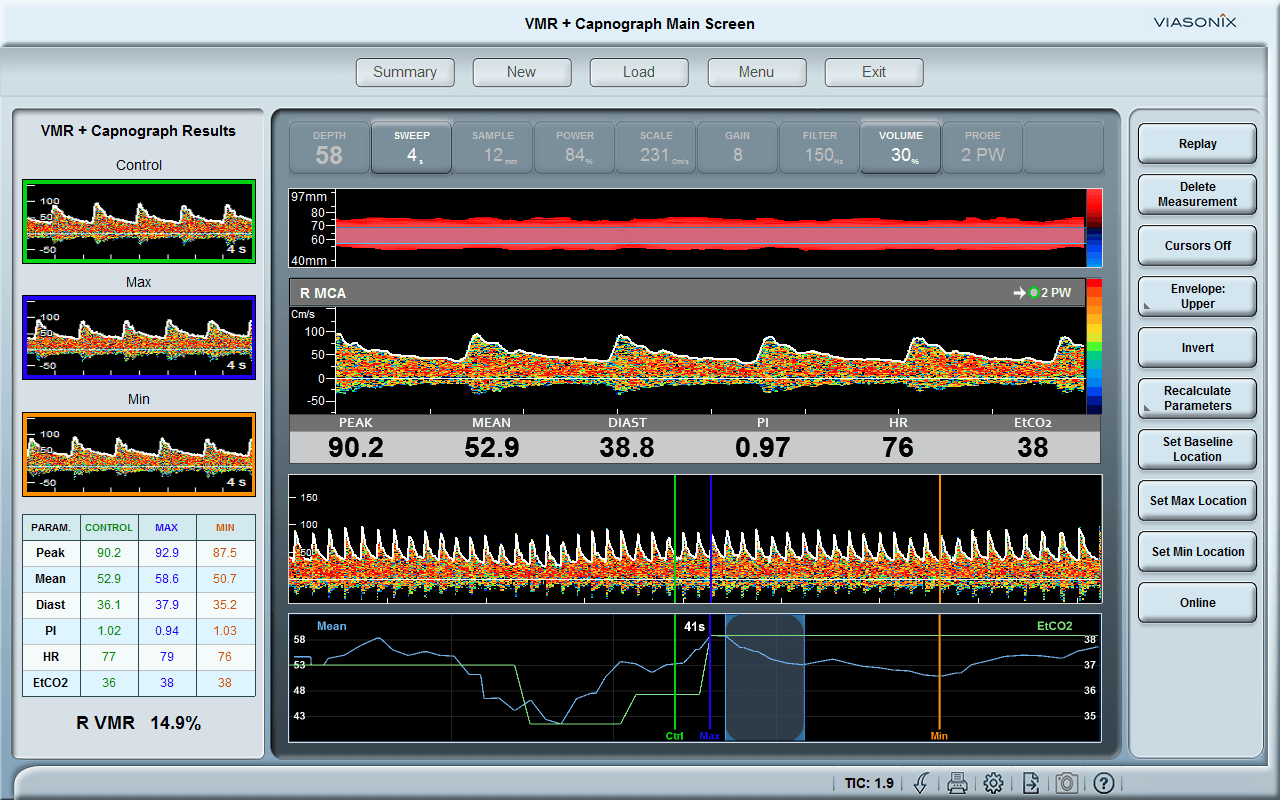Click the export report icon
The image size is (1280, 800).
tap(1029, 783)
